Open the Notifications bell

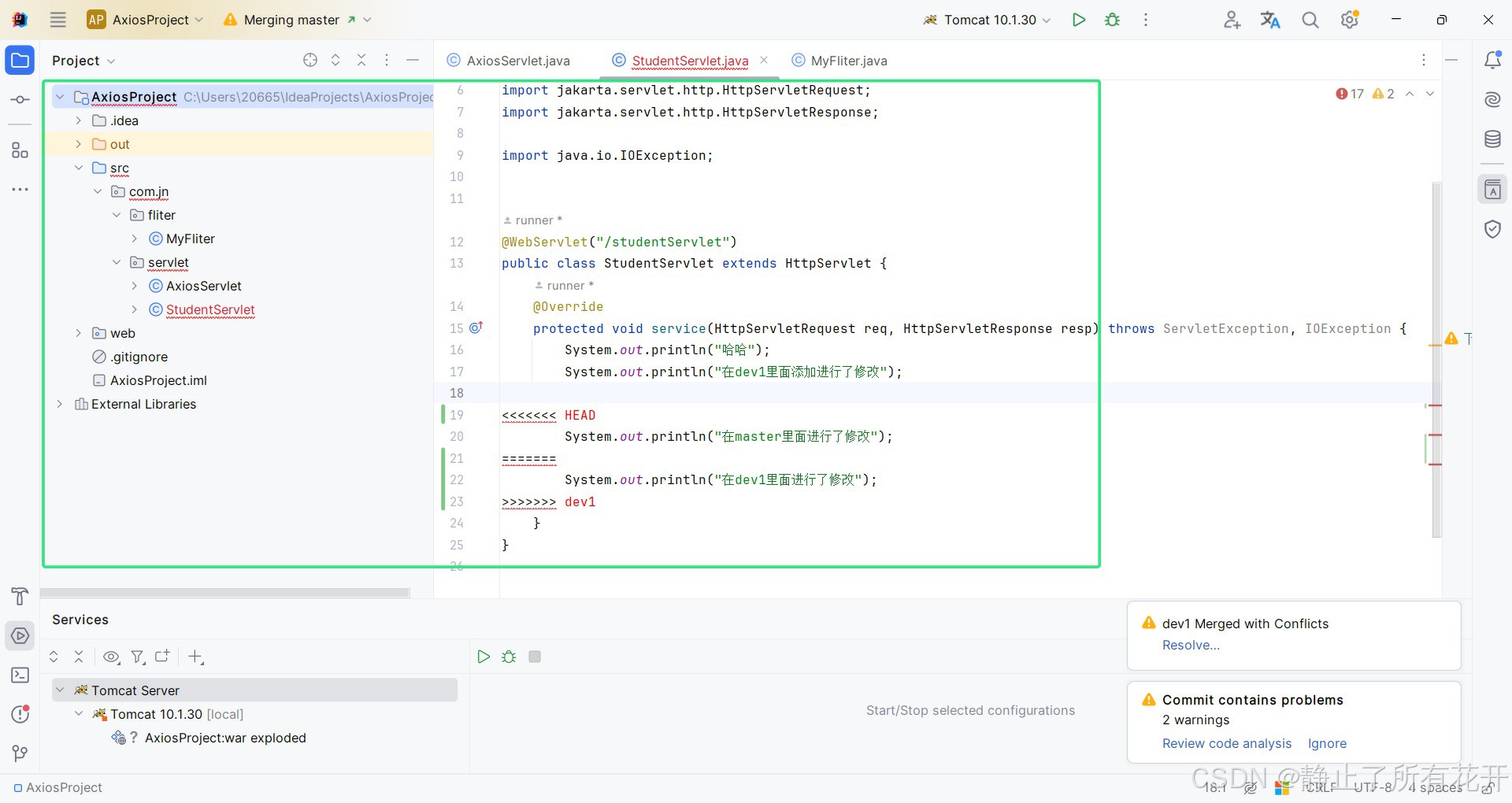point(1492,60)
